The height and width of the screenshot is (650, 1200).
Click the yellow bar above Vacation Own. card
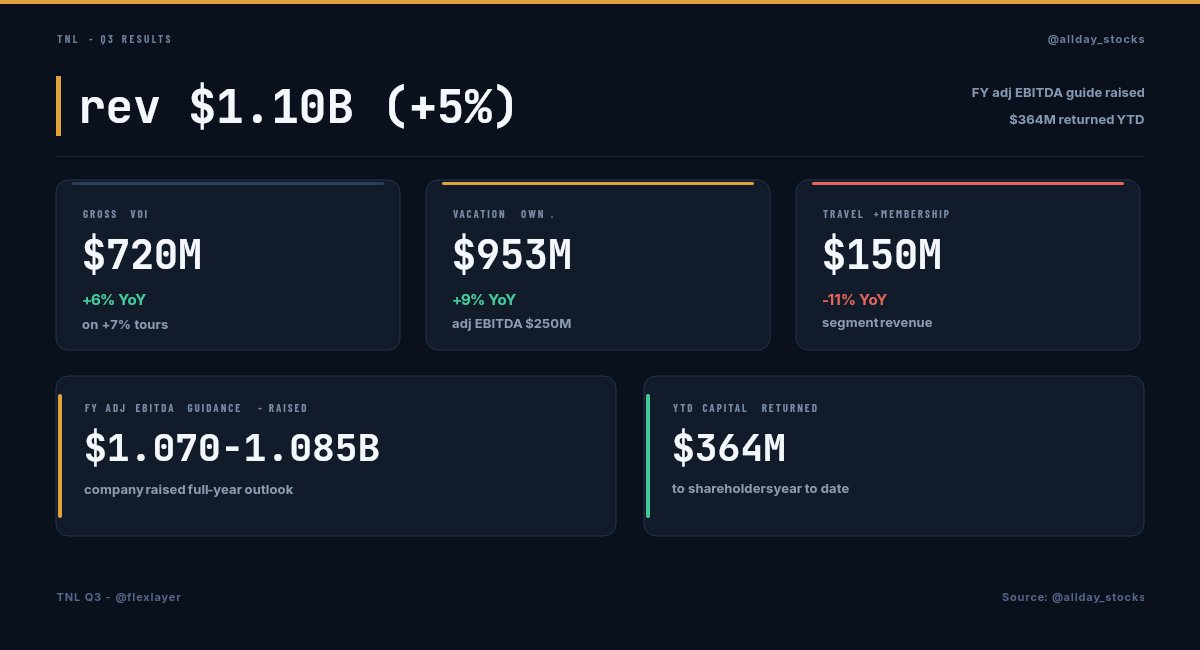pyautogui.click(x=598, y=183)
